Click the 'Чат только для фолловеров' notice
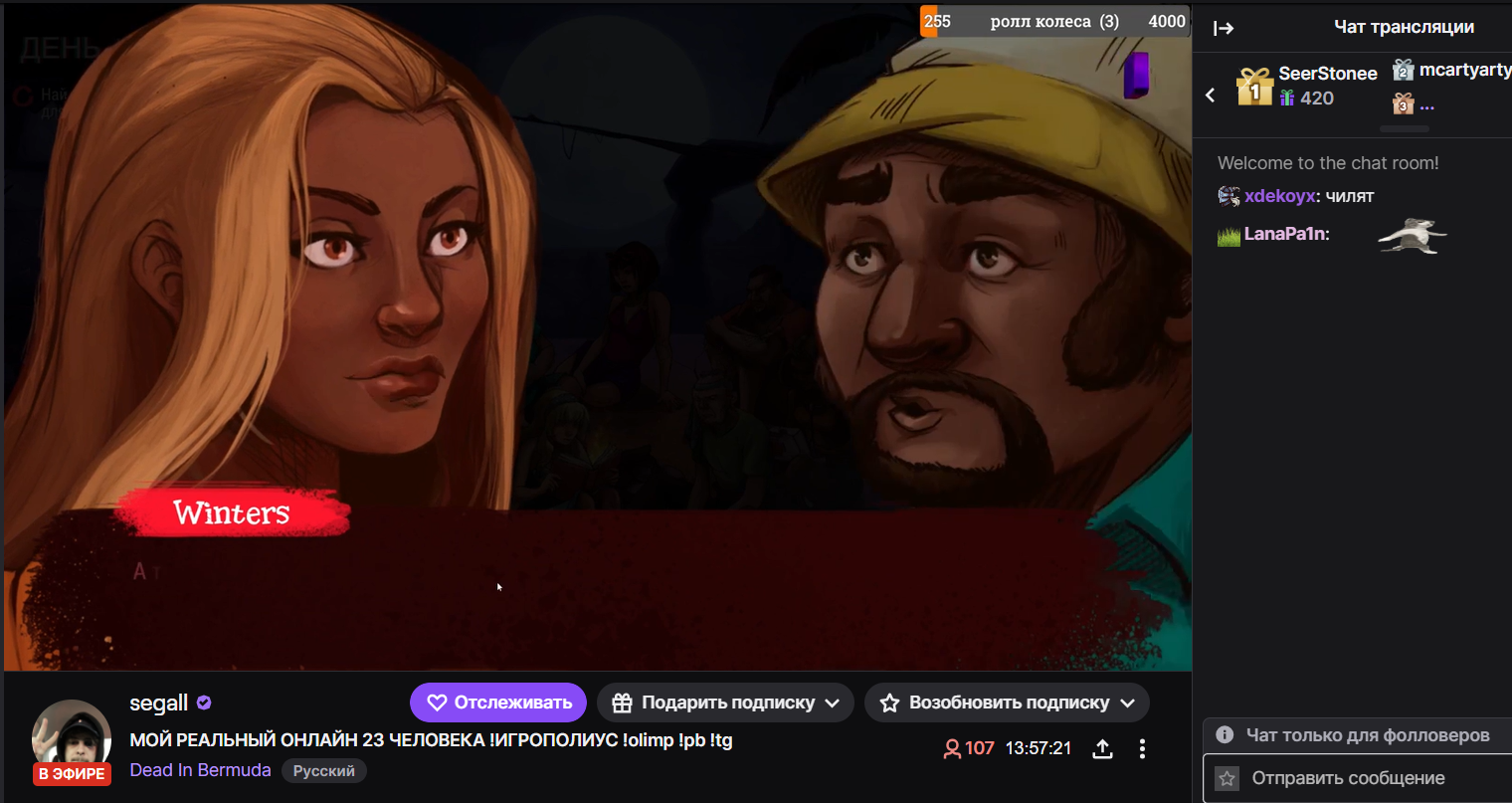This screenshot has width=1512, height=803. click(x=1368, y=735)
